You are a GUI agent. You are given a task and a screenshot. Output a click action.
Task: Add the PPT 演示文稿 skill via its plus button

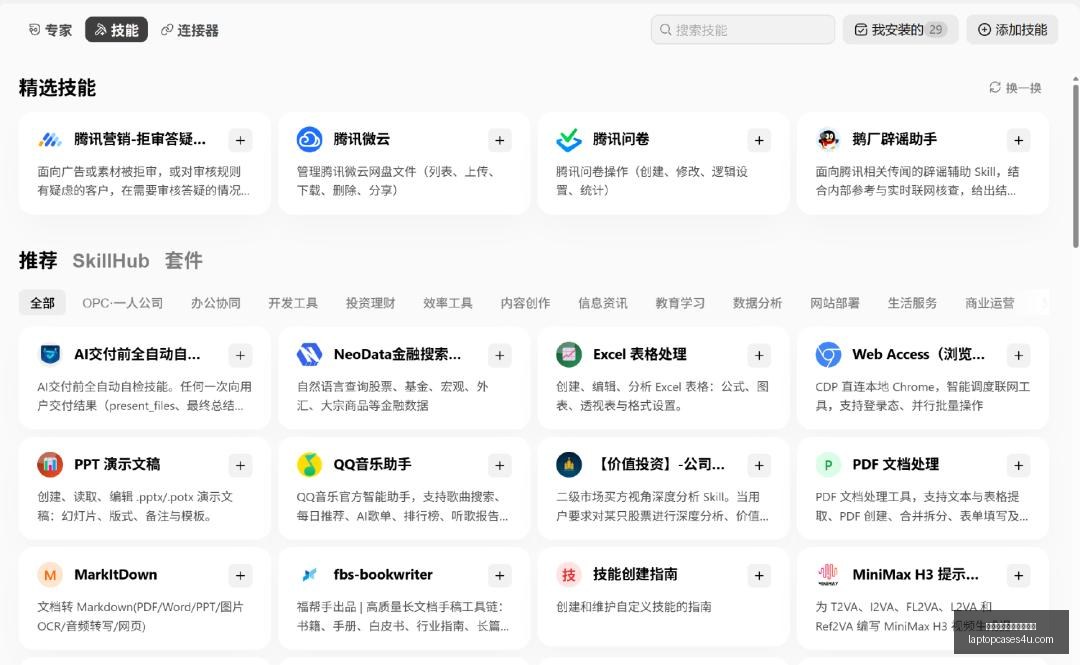[240, 466]
